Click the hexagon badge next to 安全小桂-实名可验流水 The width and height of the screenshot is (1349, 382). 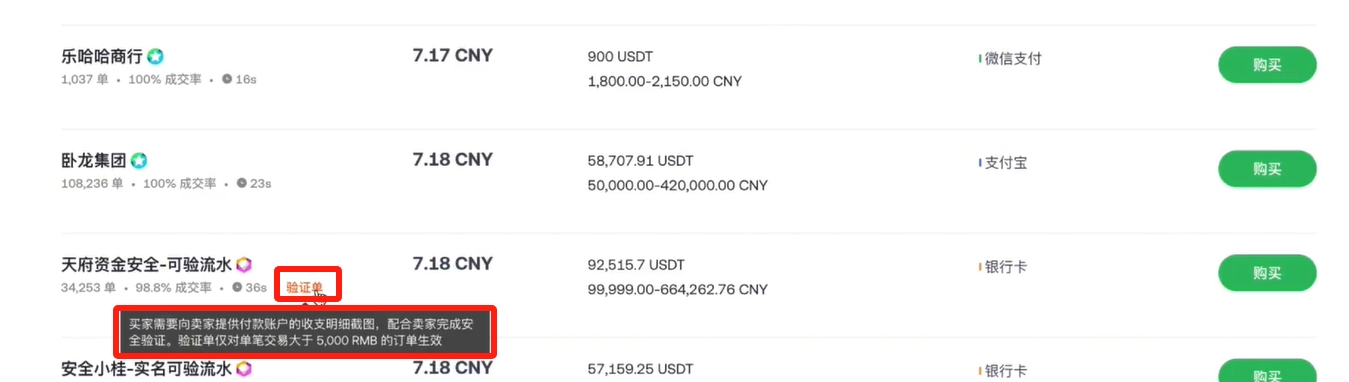coord(243,369)
